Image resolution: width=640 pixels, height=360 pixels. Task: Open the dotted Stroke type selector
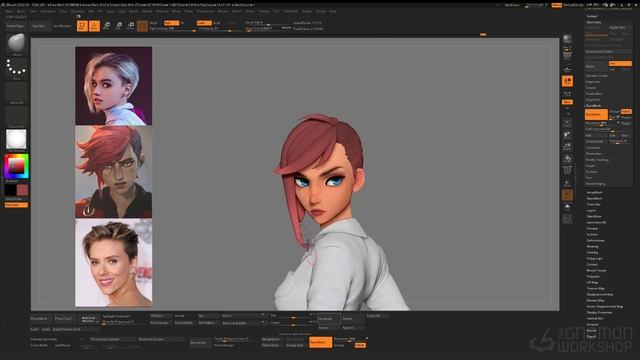coord(16,68)
